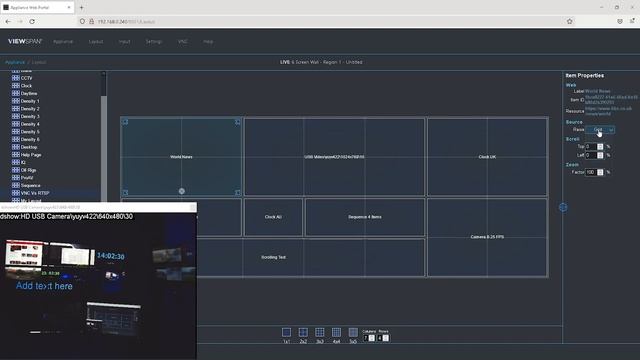
Task: Click bottom-right resize handle of World News tile
Action: (237, 192)
